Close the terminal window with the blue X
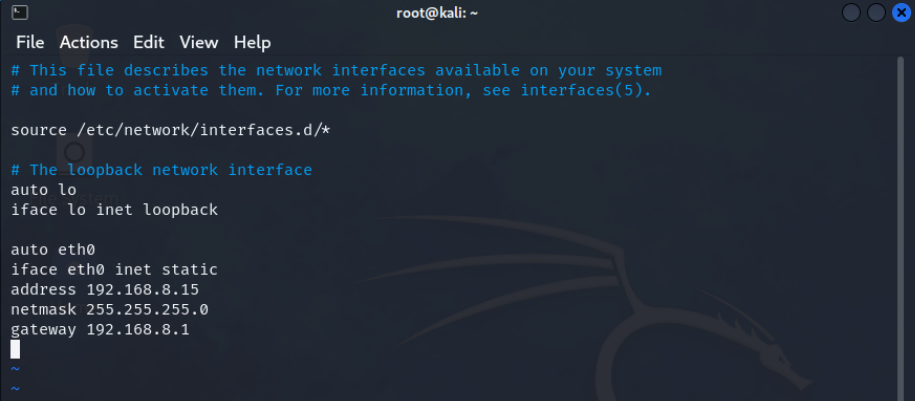This screenshot has height=401, width=915. [899, 13]
